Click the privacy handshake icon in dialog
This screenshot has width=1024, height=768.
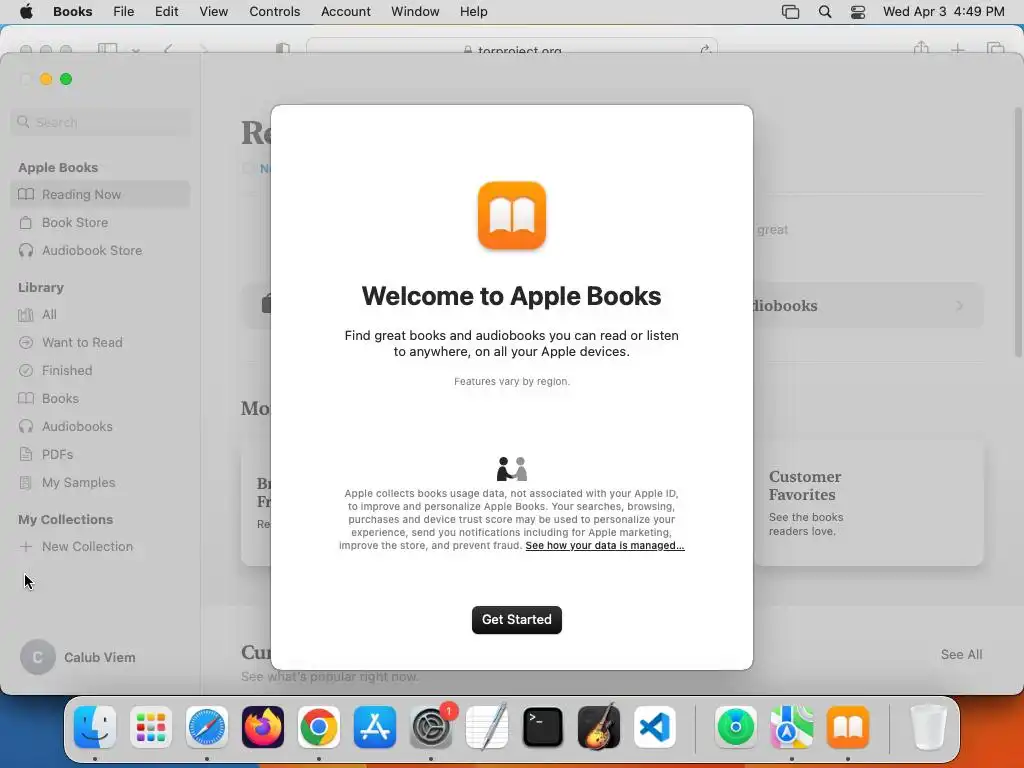point(512,469)
